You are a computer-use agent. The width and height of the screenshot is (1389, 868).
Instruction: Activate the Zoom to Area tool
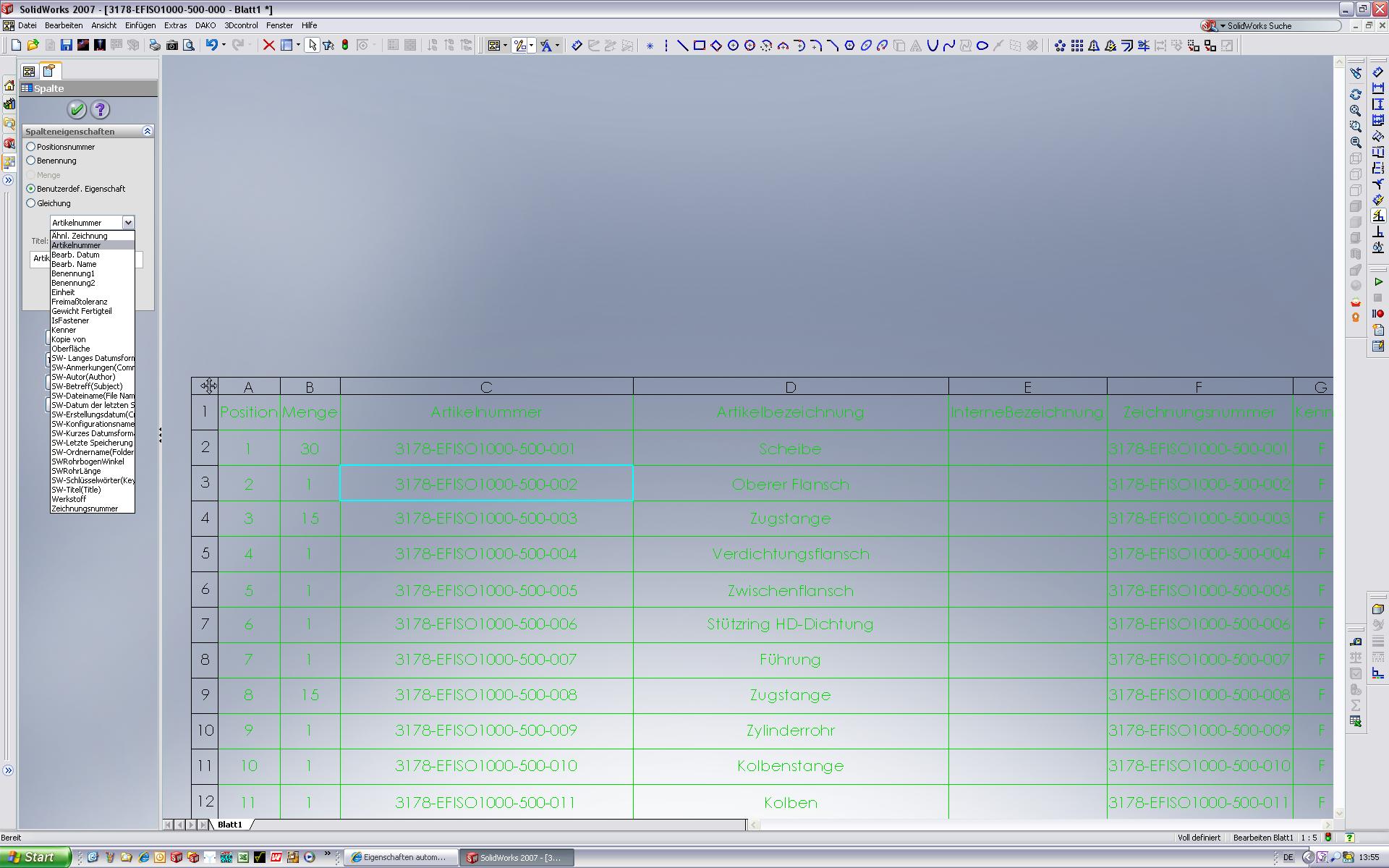1355,126
